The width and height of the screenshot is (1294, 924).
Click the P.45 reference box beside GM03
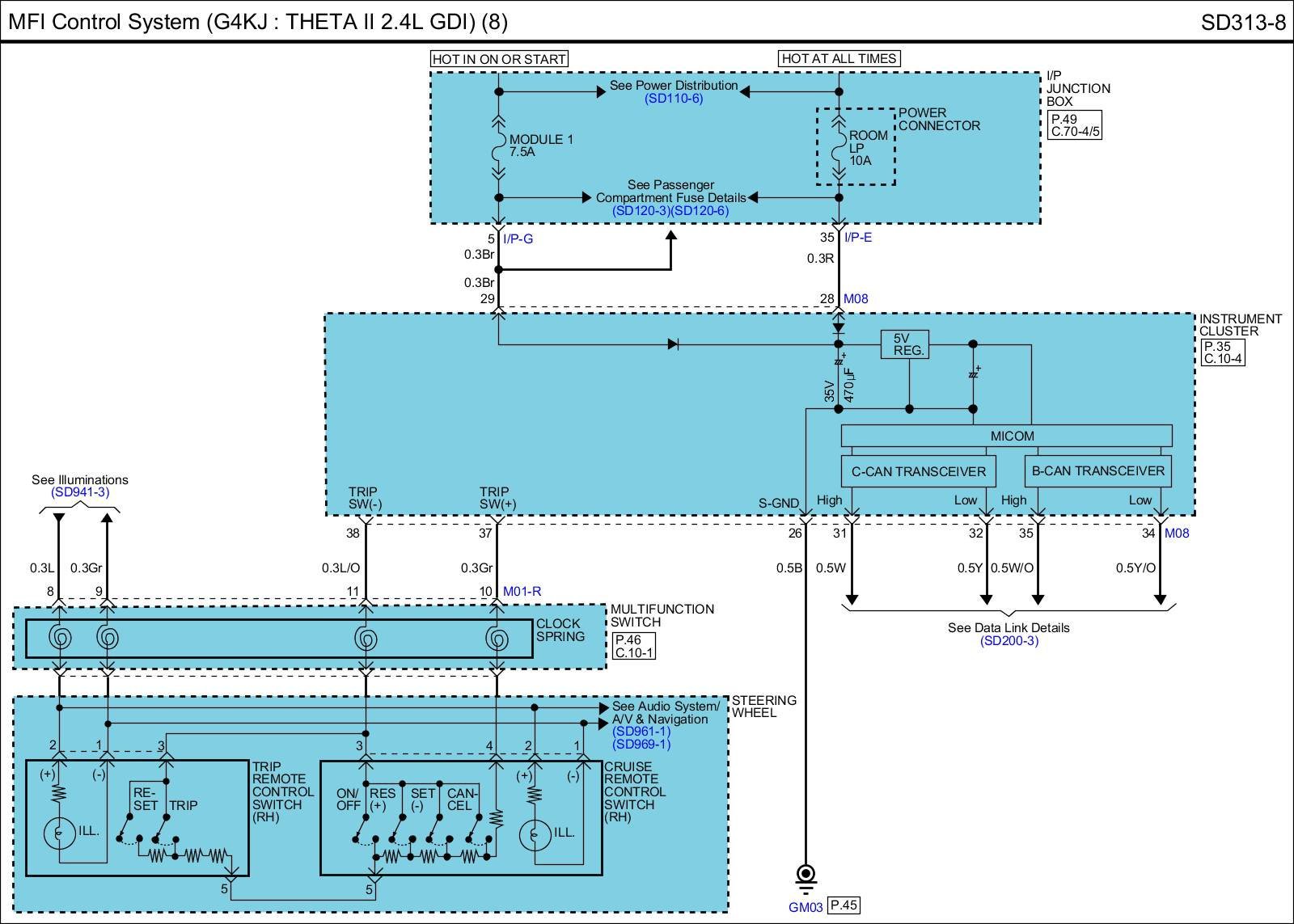click(x=844, y=905)
